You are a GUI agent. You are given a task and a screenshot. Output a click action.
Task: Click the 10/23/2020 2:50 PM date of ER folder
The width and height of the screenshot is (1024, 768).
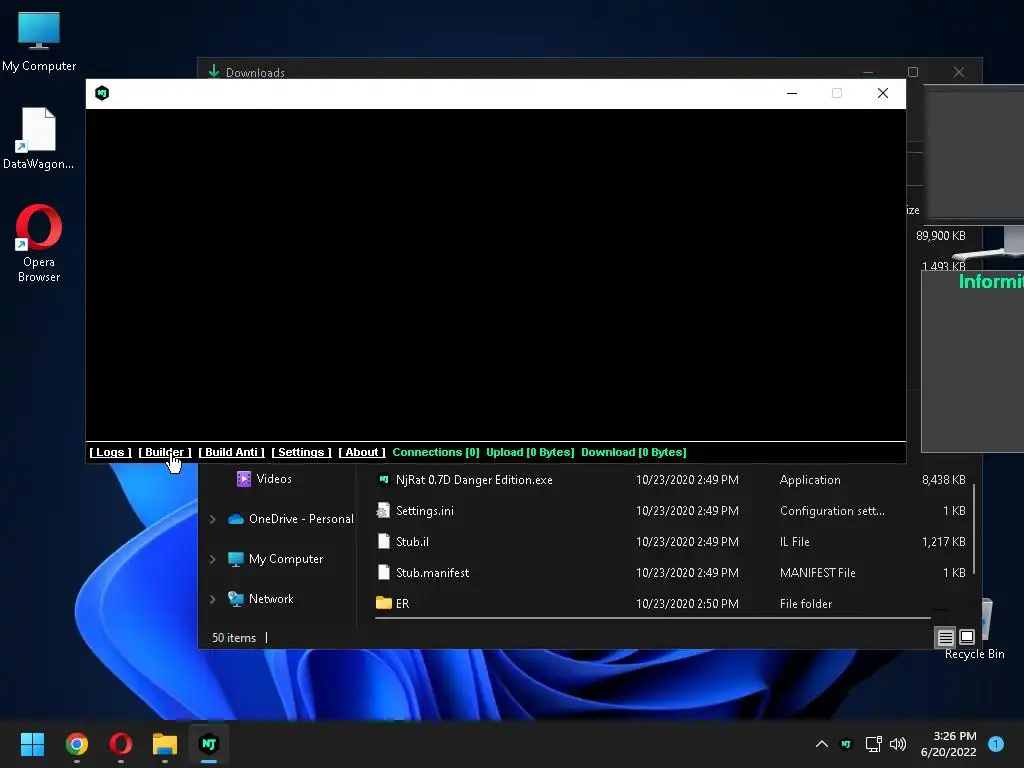click(687, 603)
